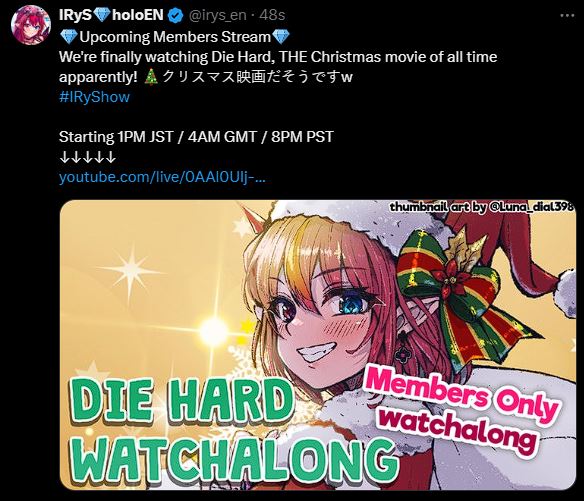
Task: Click the blue verified checkmark badge
Action: point(176,15)
